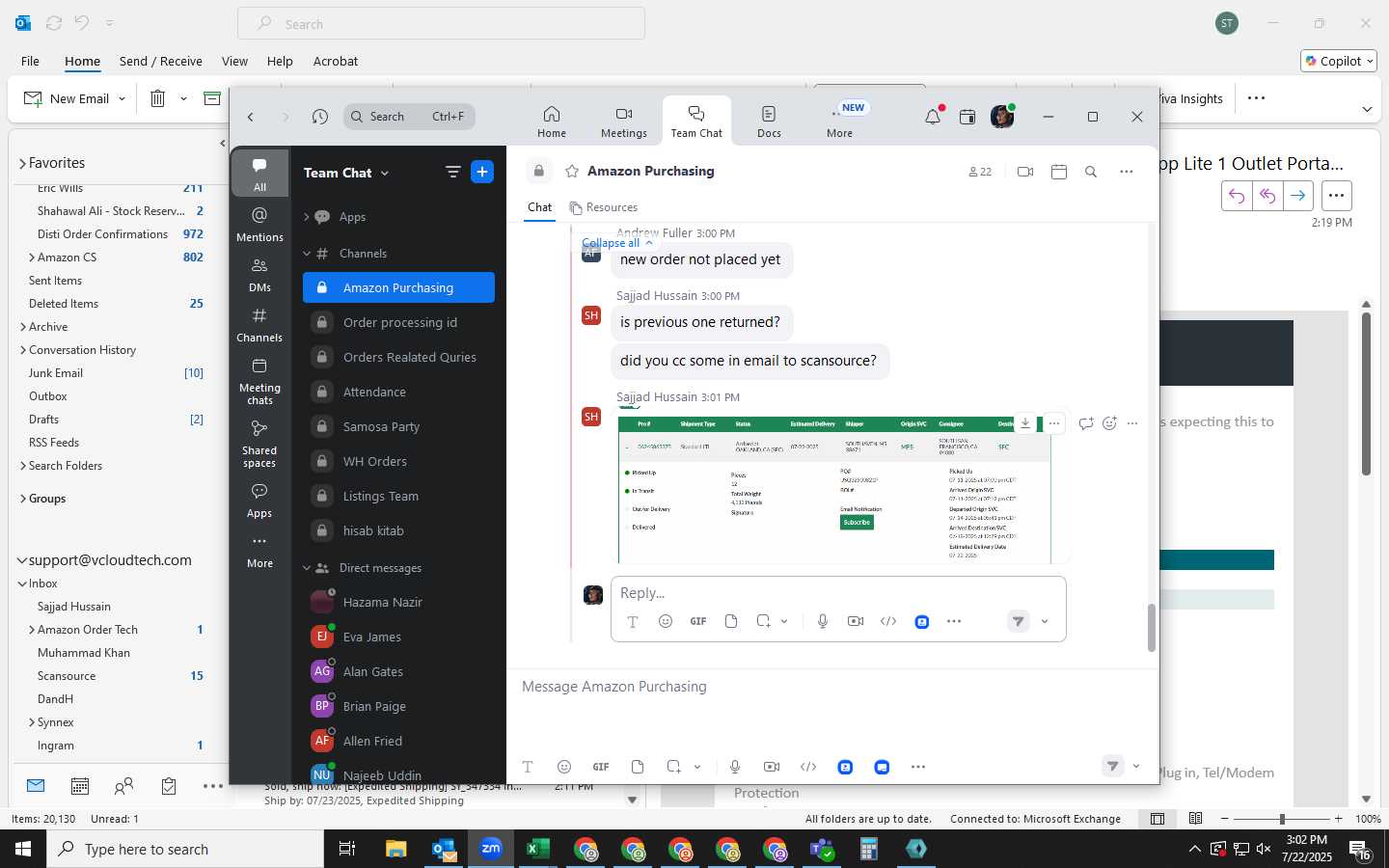Screen dimensions: 1389x868
Task: Toggle text formatting in main composer
Action: click(528, 767)
